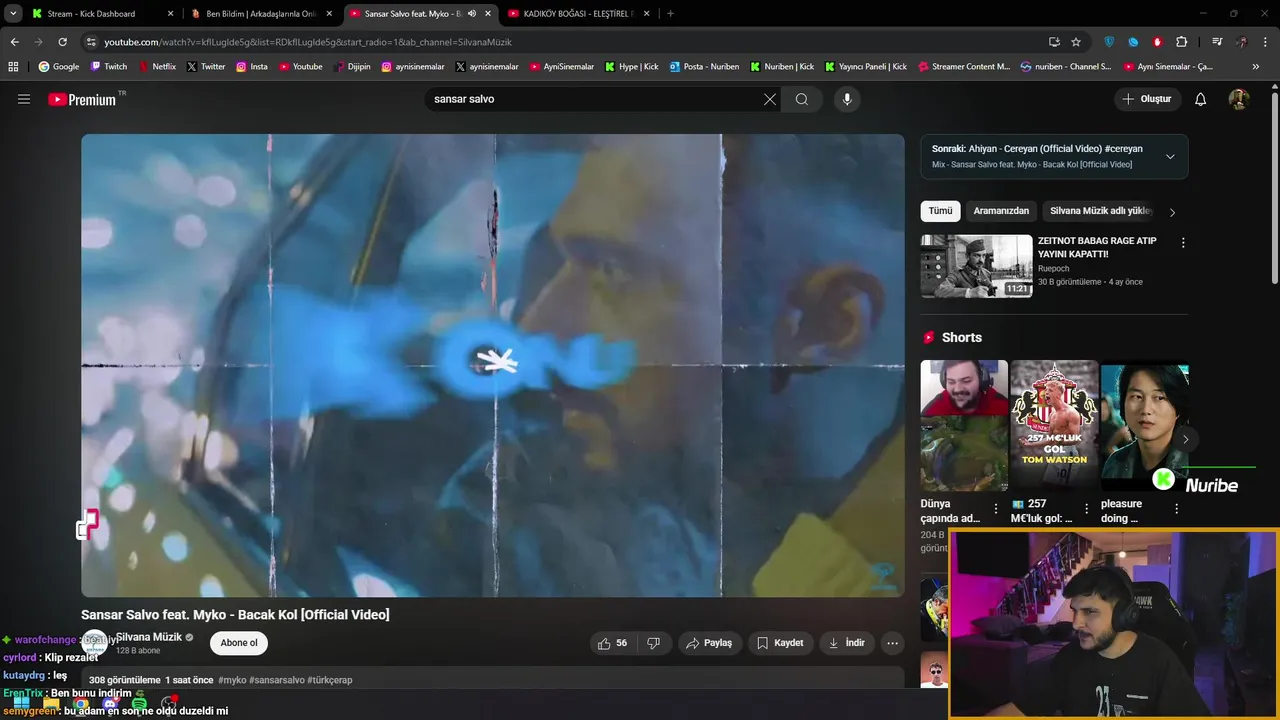Viewport: 1280px width, 720px height.
Task: Open Netflix bookmark
Action: pyautogui.click(x=157, y=67)
